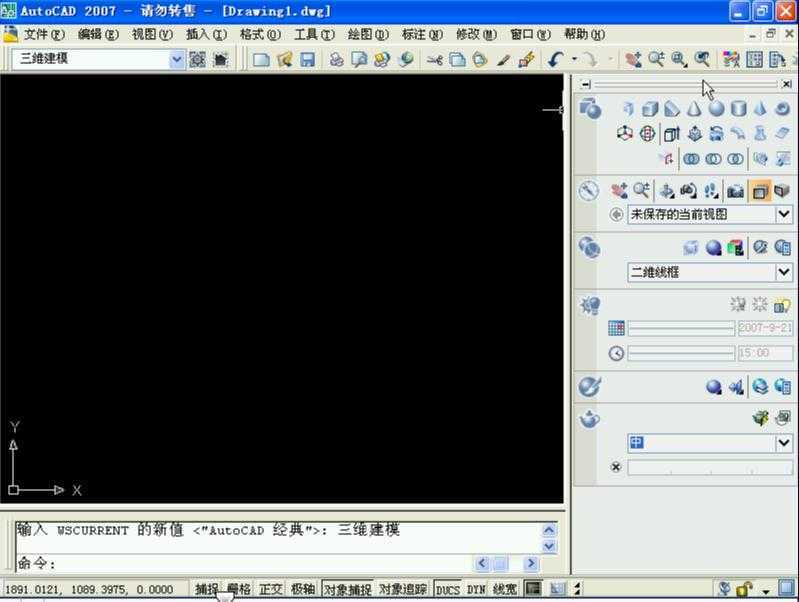Expand the Visual Style panel icon
Image resolution: width=799 pixels, height=602 pixels.
tap(590, 248)
